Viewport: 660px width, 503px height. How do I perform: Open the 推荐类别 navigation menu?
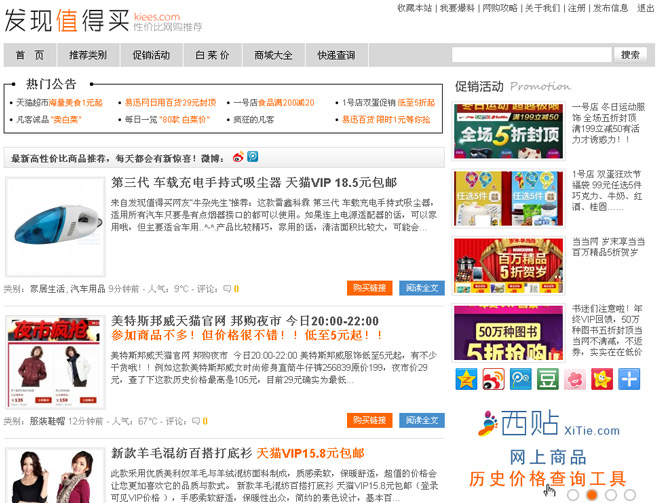pyautogui.click(x=88, y=55)
